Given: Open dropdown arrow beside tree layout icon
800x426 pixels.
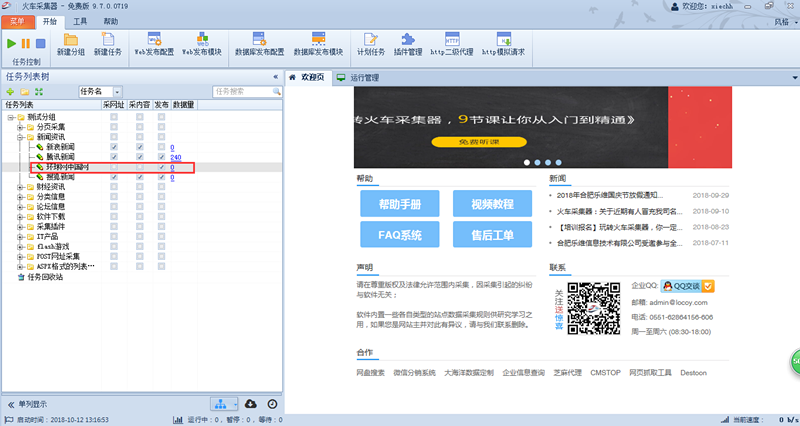Looking at the screenshot, I should tap(235, 404).
